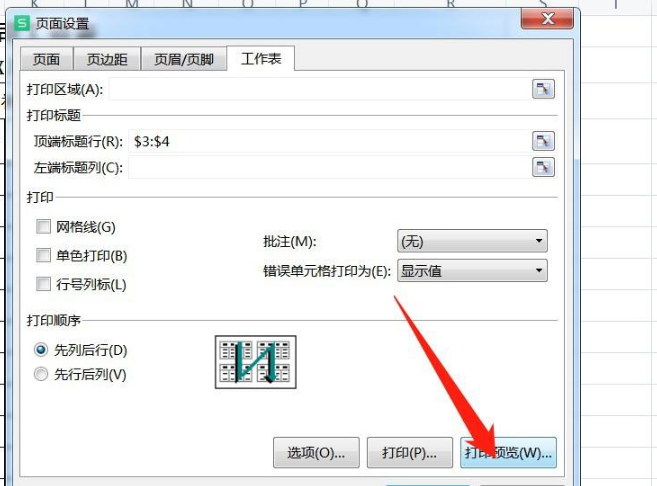
Task: Click range picker icon for 打印区域
Action: pos(543,89)
